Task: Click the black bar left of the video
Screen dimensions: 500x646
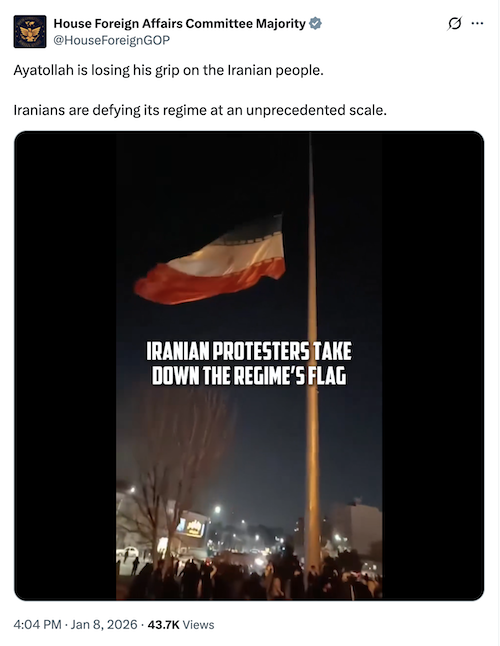Action: (65, 366)
